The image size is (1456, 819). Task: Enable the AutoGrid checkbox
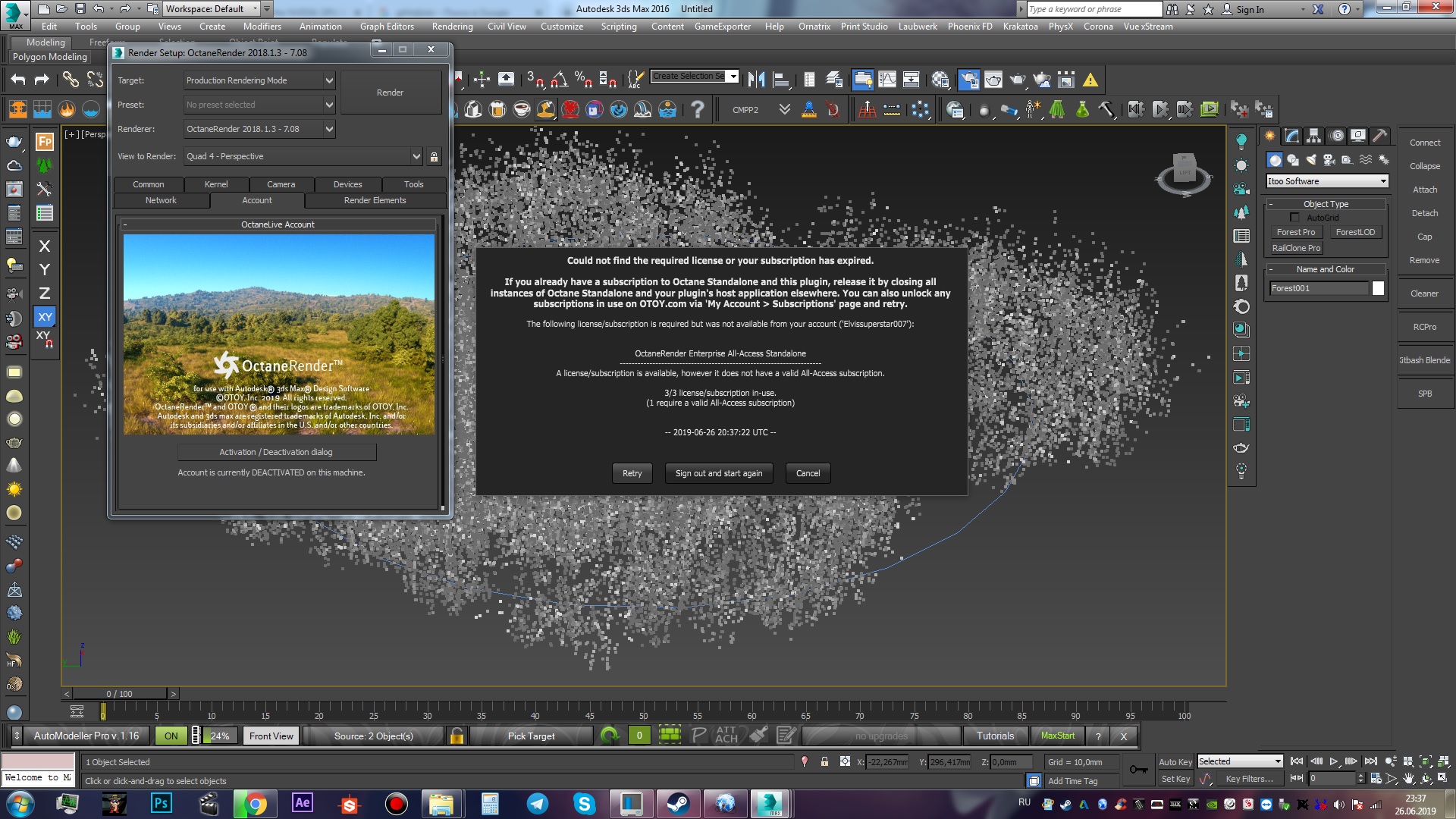1295,218
